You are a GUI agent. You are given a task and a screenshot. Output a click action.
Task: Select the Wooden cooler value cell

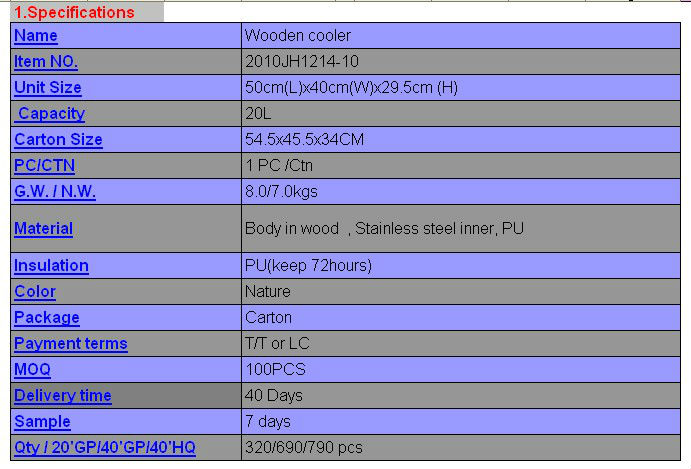coord(298,36)
